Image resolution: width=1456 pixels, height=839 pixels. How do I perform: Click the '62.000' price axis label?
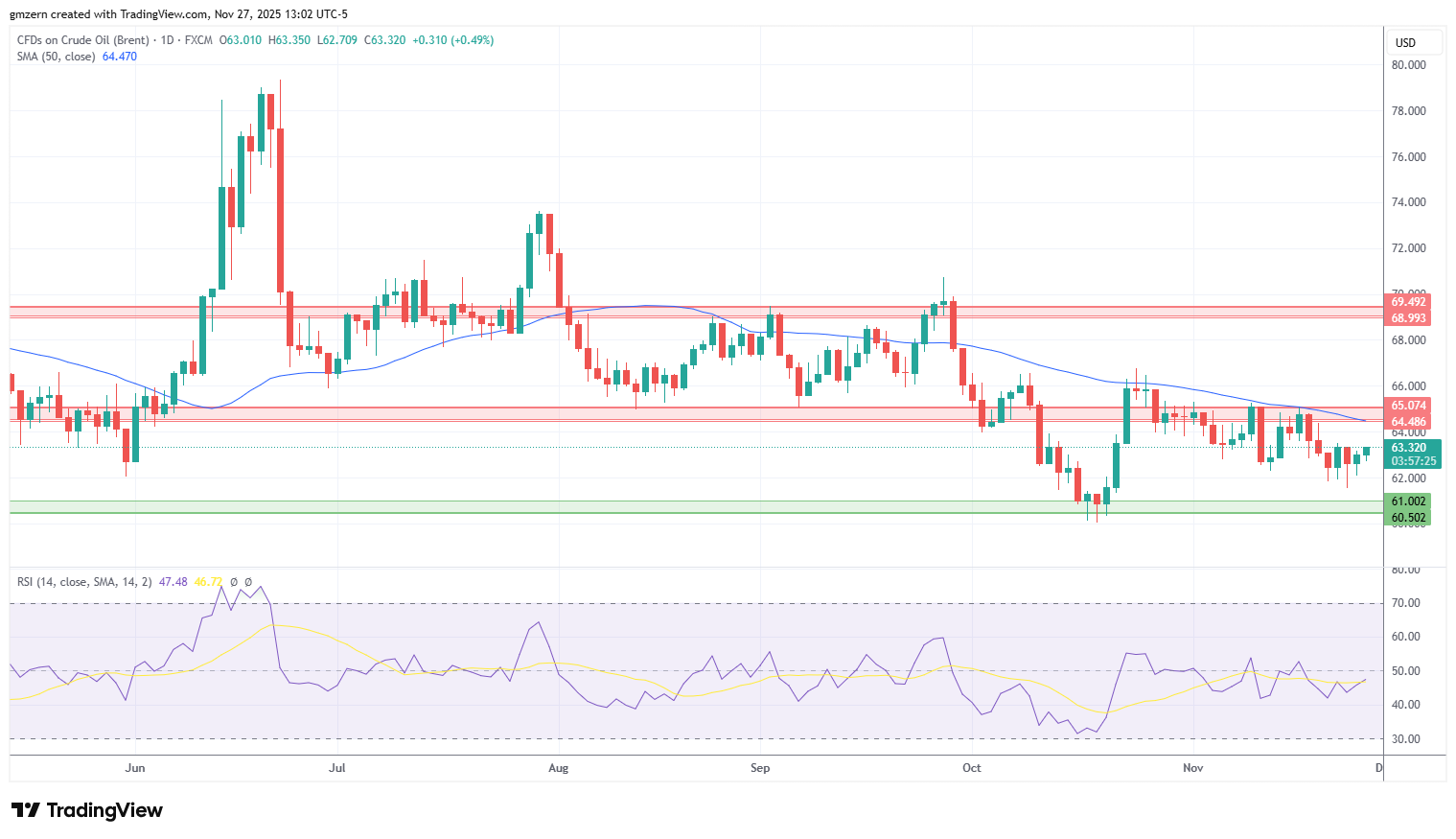tap(1408, 478)
